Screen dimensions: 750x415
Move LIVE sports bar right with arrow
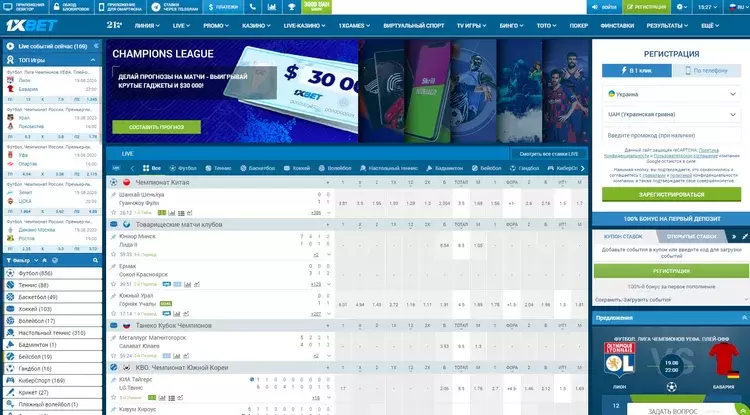(583, 168)
